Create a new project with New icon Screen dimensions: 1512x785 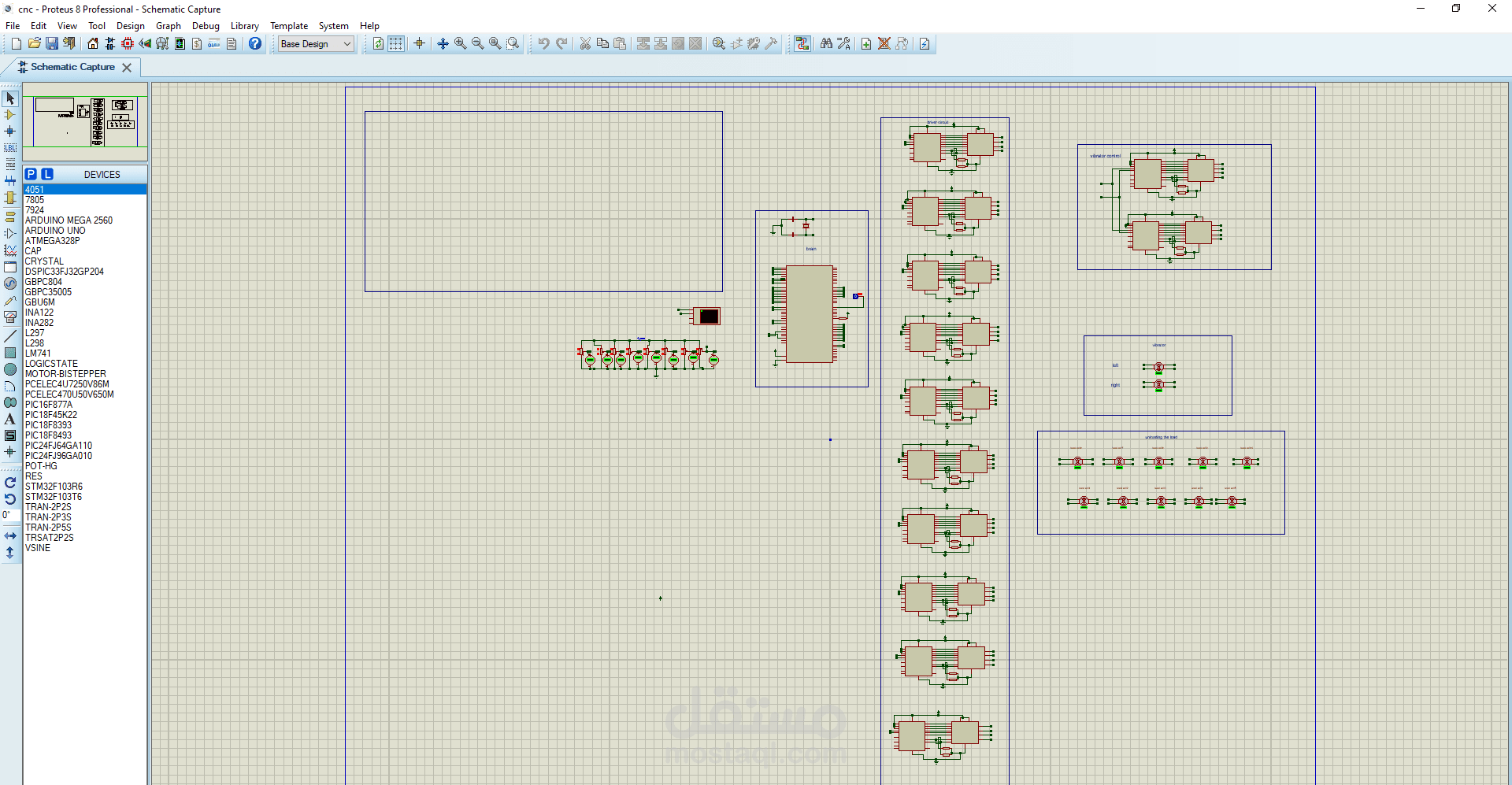pyautogui.click(x=16, y=44)
